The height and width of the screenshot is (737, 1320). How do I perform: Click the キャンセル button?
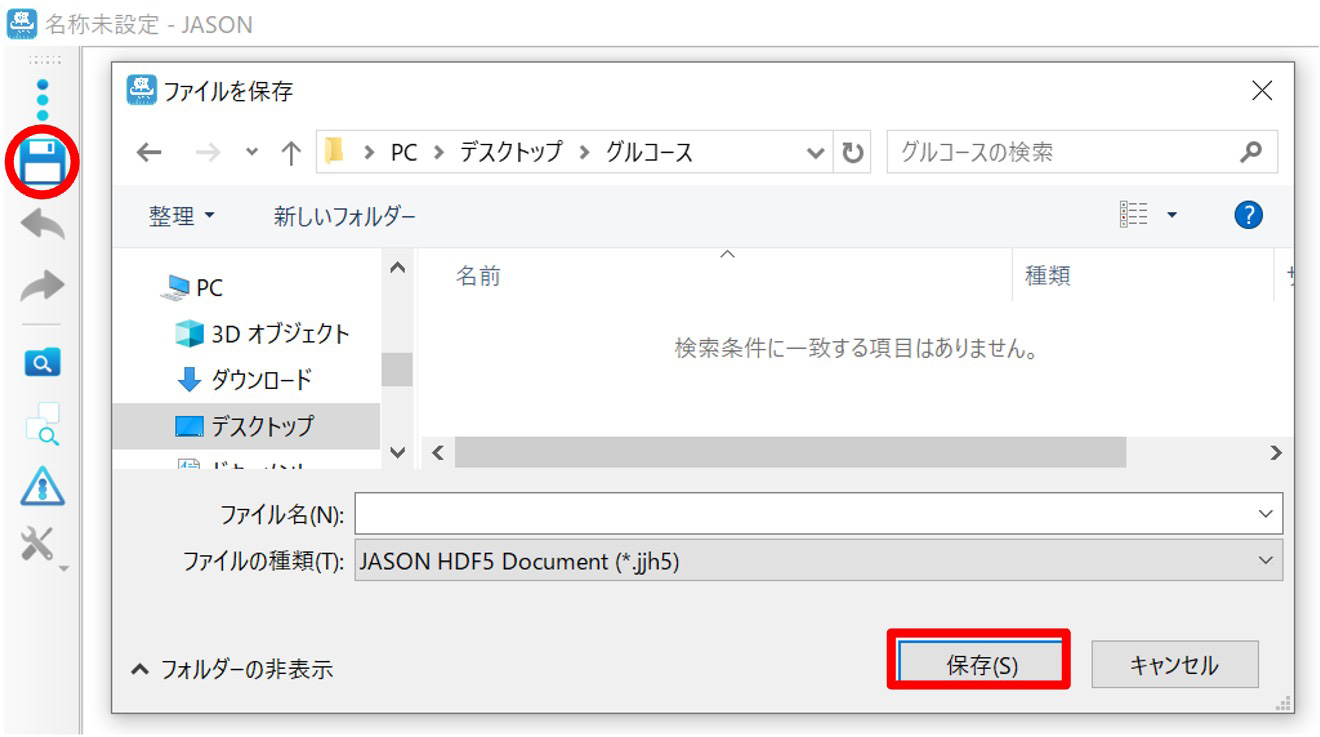pyautogui.click(x=1174, y=665)
